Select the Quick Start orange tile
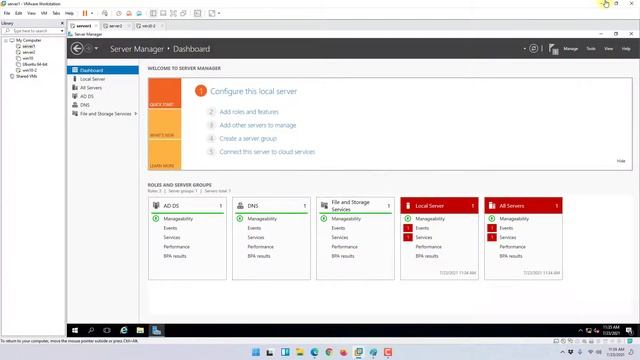Image resolution: width=640 pixels, height=360 pixels. [x=164, y=93]
